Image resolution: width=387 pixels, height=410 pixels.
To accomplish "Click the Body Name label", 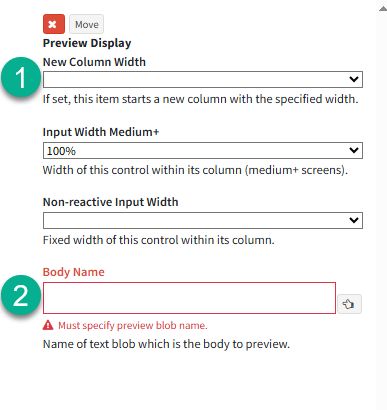I will click(74, 272).
